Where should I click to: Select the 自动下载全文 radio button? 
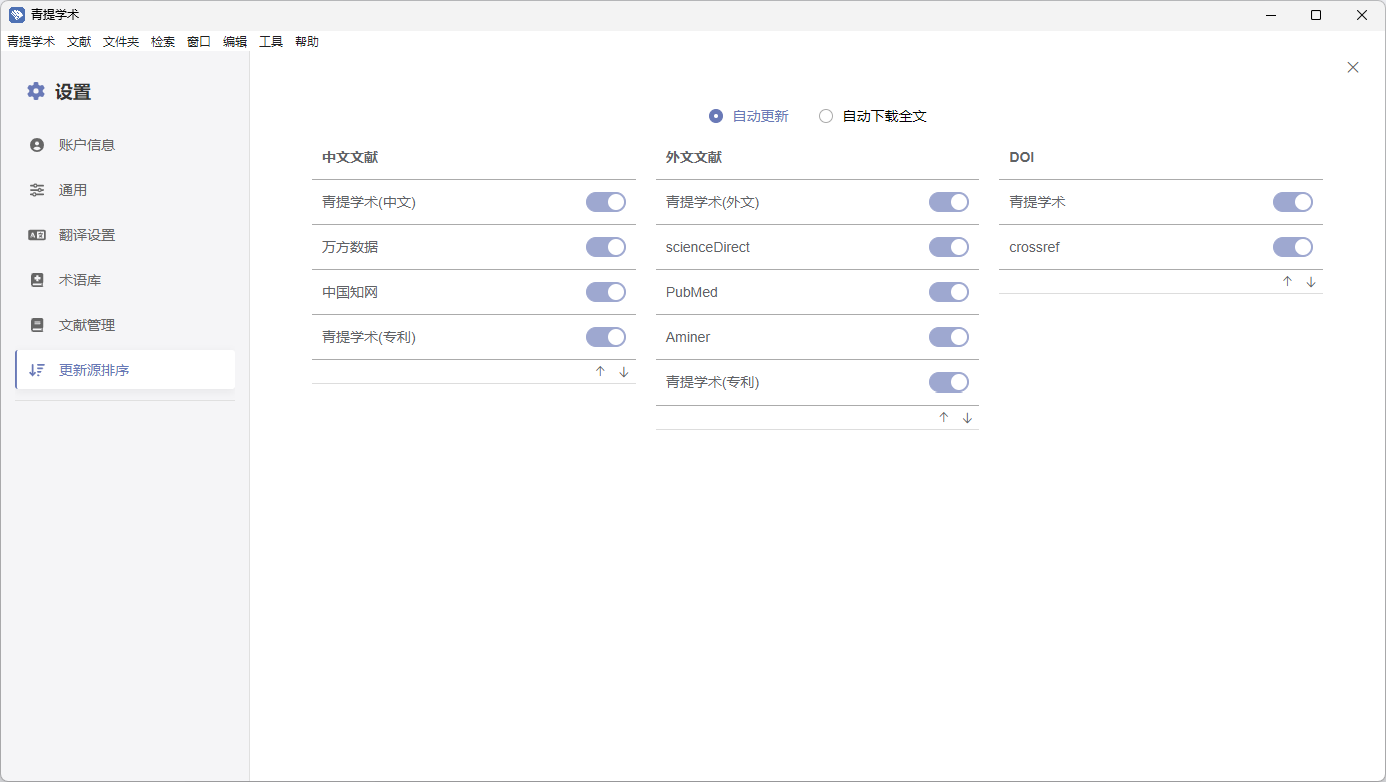pos(826,116)
